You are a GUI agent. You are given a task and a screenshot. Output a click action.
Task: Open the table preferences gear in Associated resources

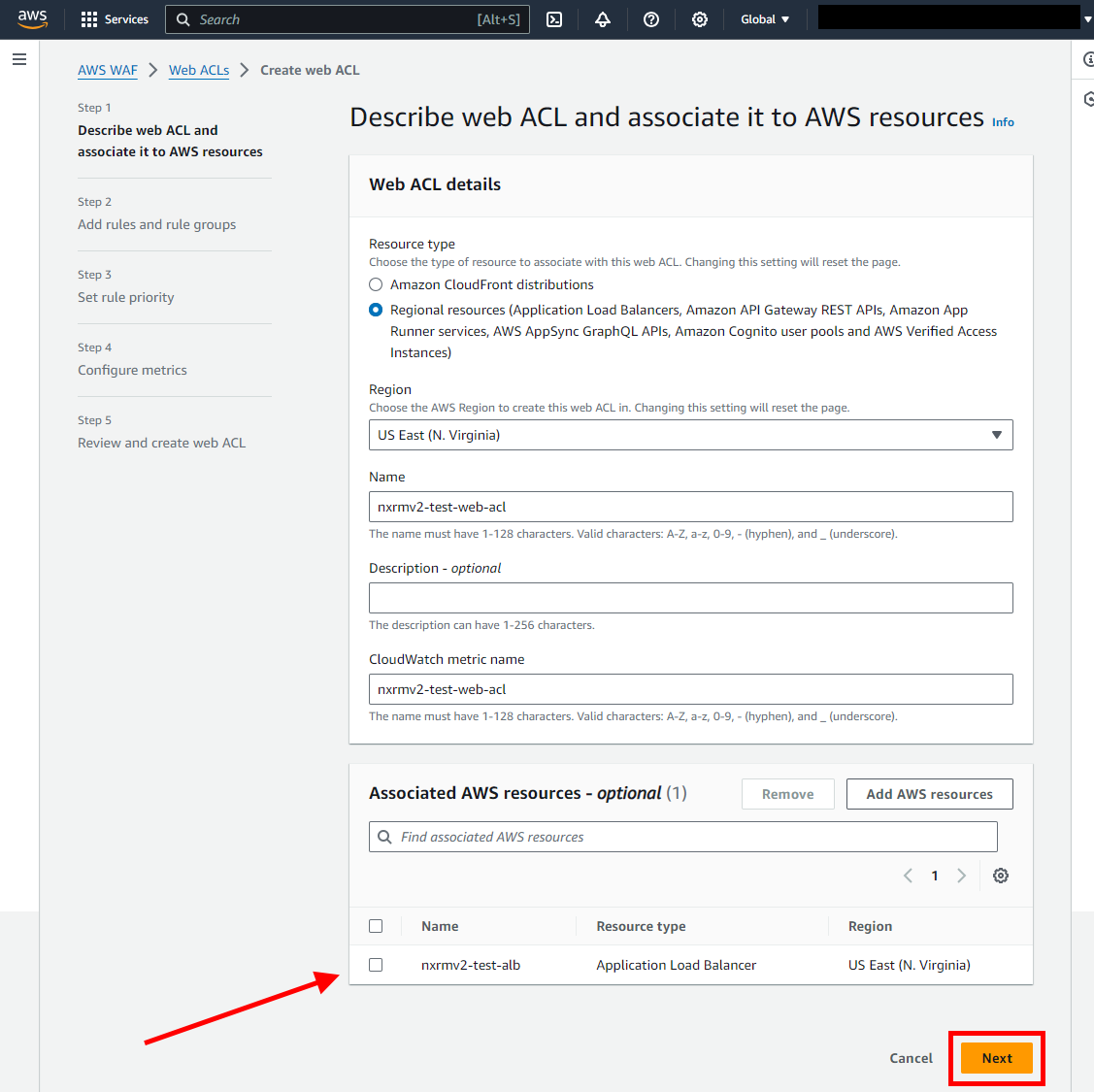pos(1000,875)
